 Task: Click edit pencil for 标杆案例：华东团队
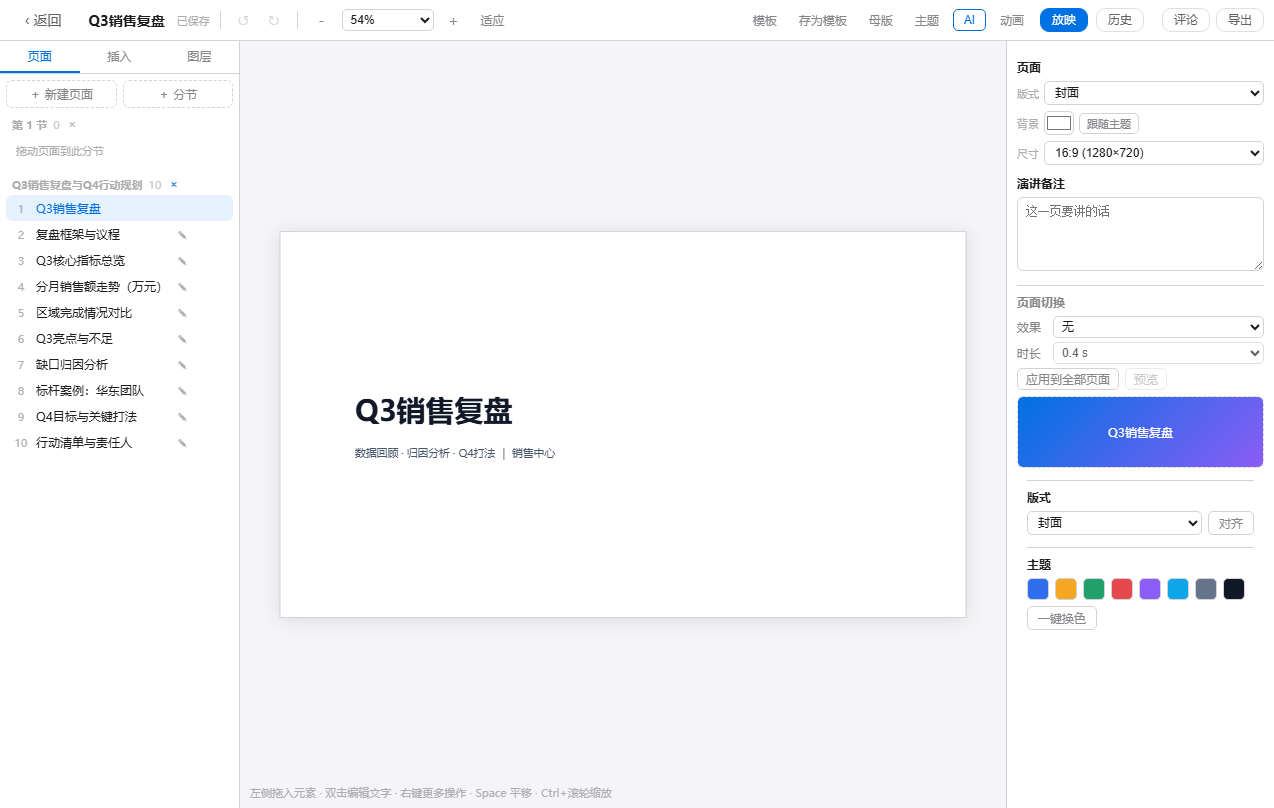click(182, 391)
